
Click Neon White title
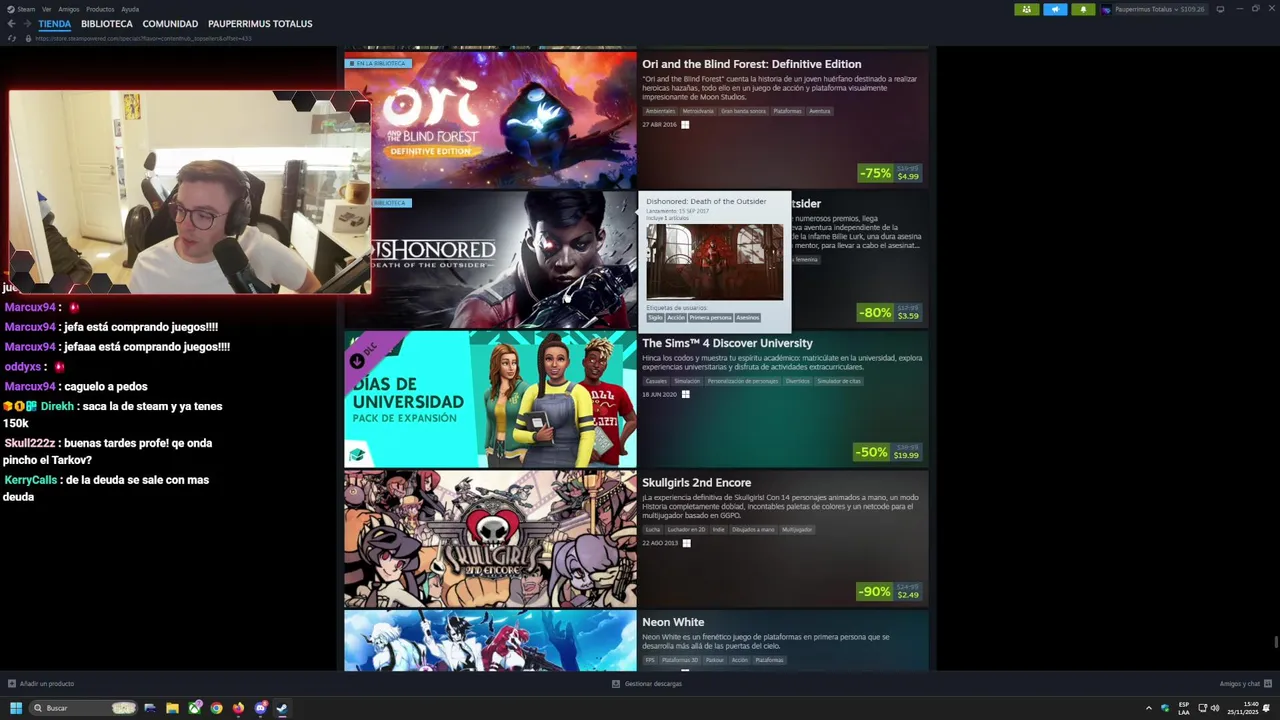(673, 622)
